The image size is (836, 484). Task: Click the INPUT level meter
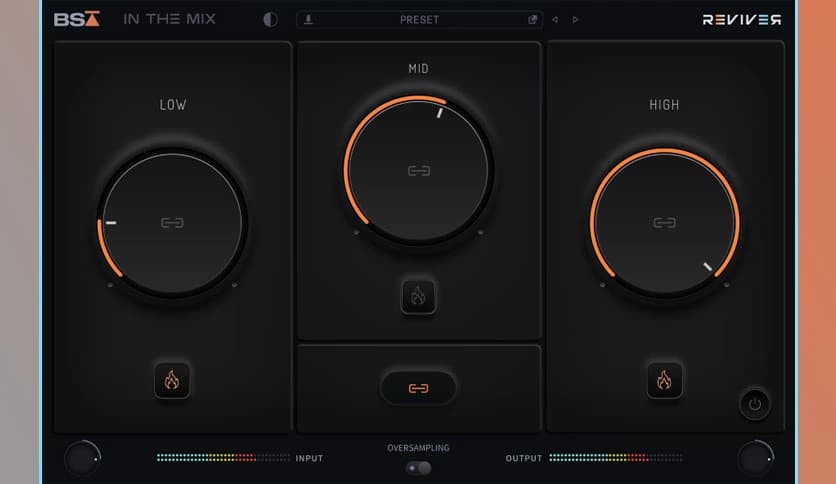pos(223,458)
